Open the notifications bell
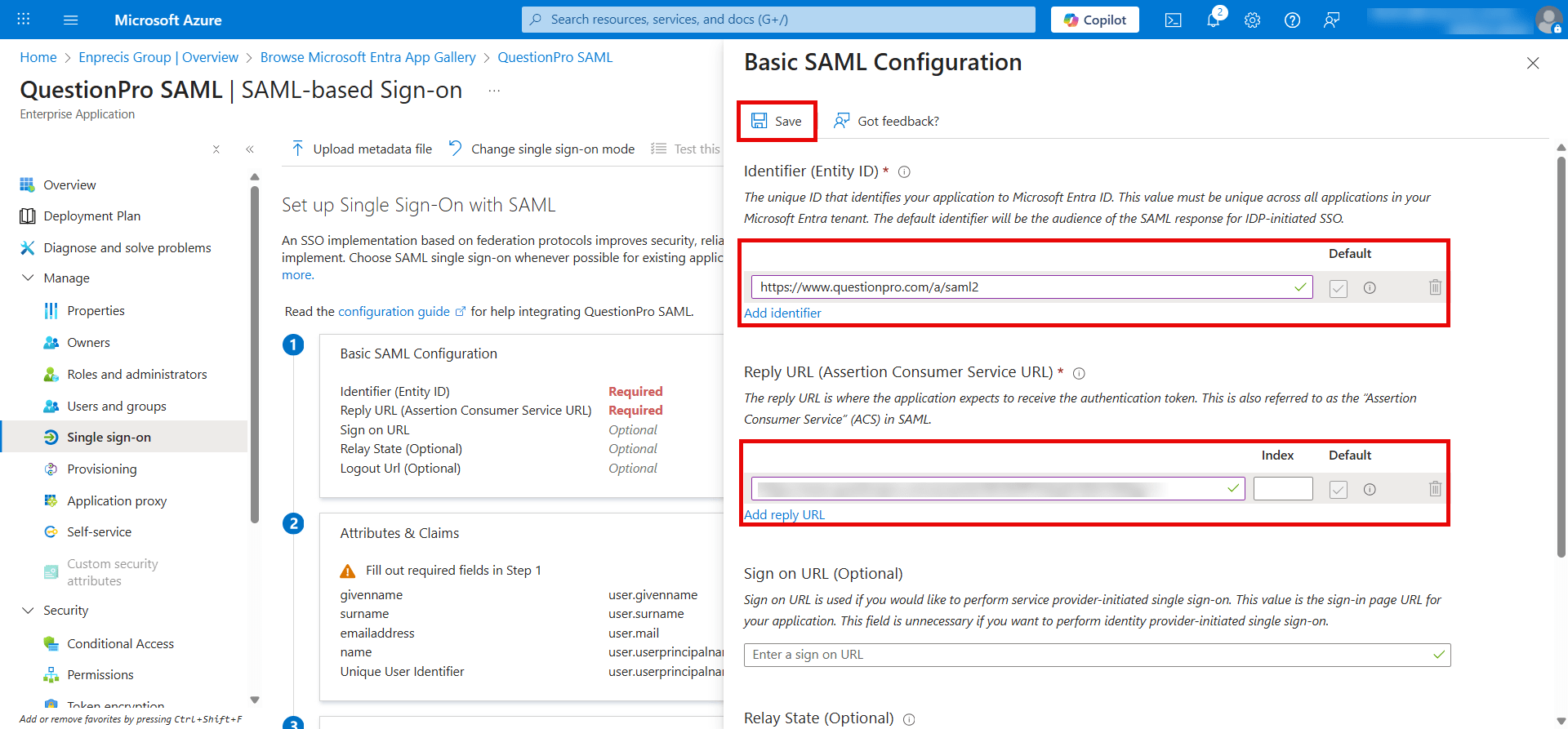This screenshot has height=729, width=1568. (1214, 20)
